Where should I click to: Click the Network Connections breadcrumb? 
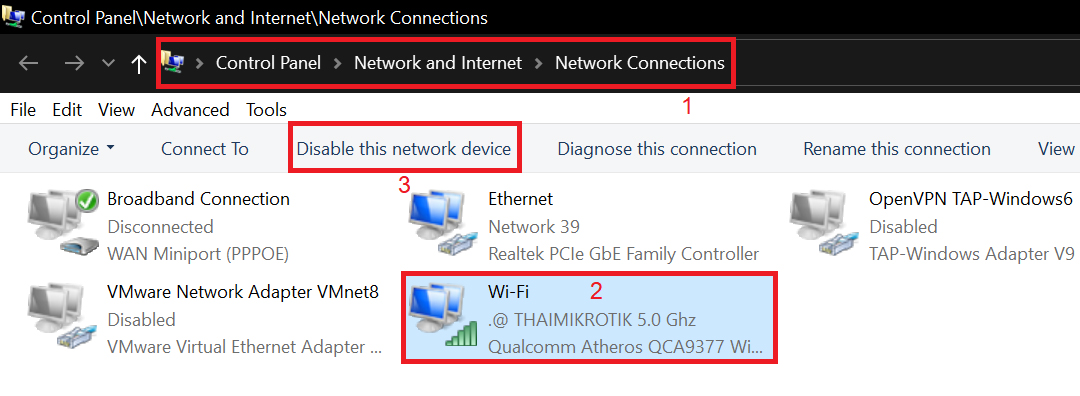click(640, 63)
